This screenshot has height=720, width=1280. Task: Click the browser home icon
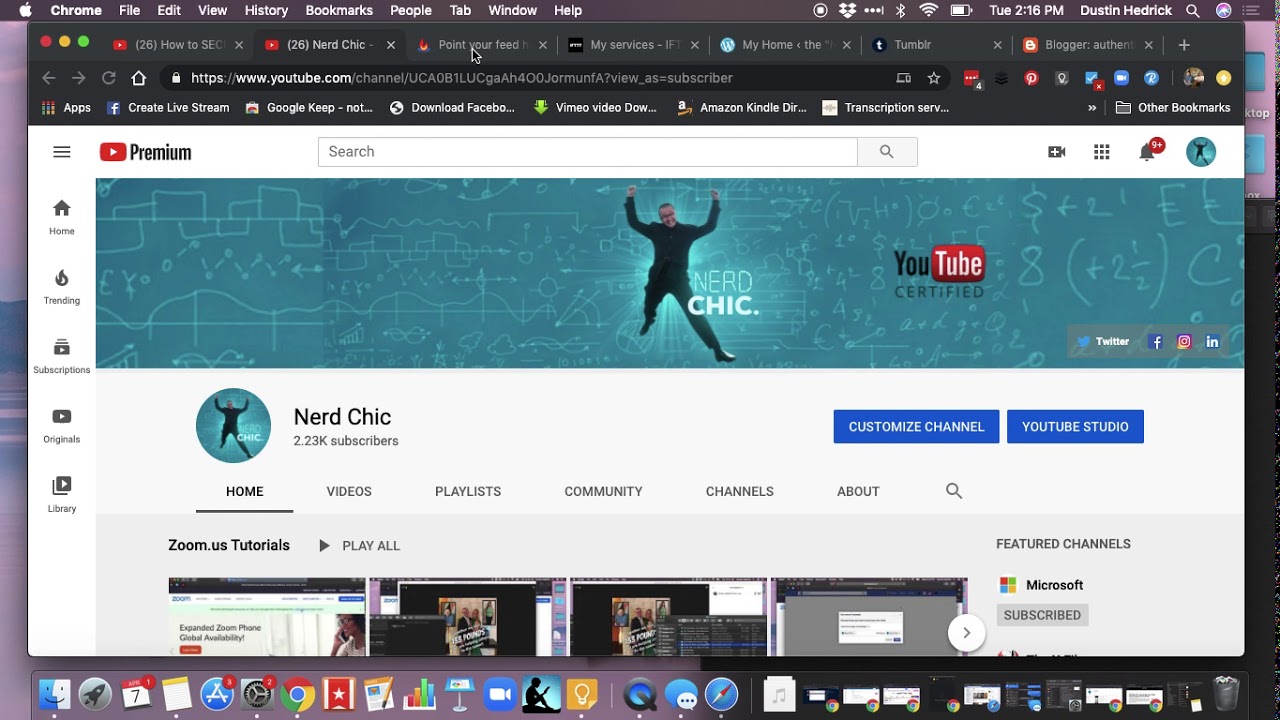click(139, 78)
